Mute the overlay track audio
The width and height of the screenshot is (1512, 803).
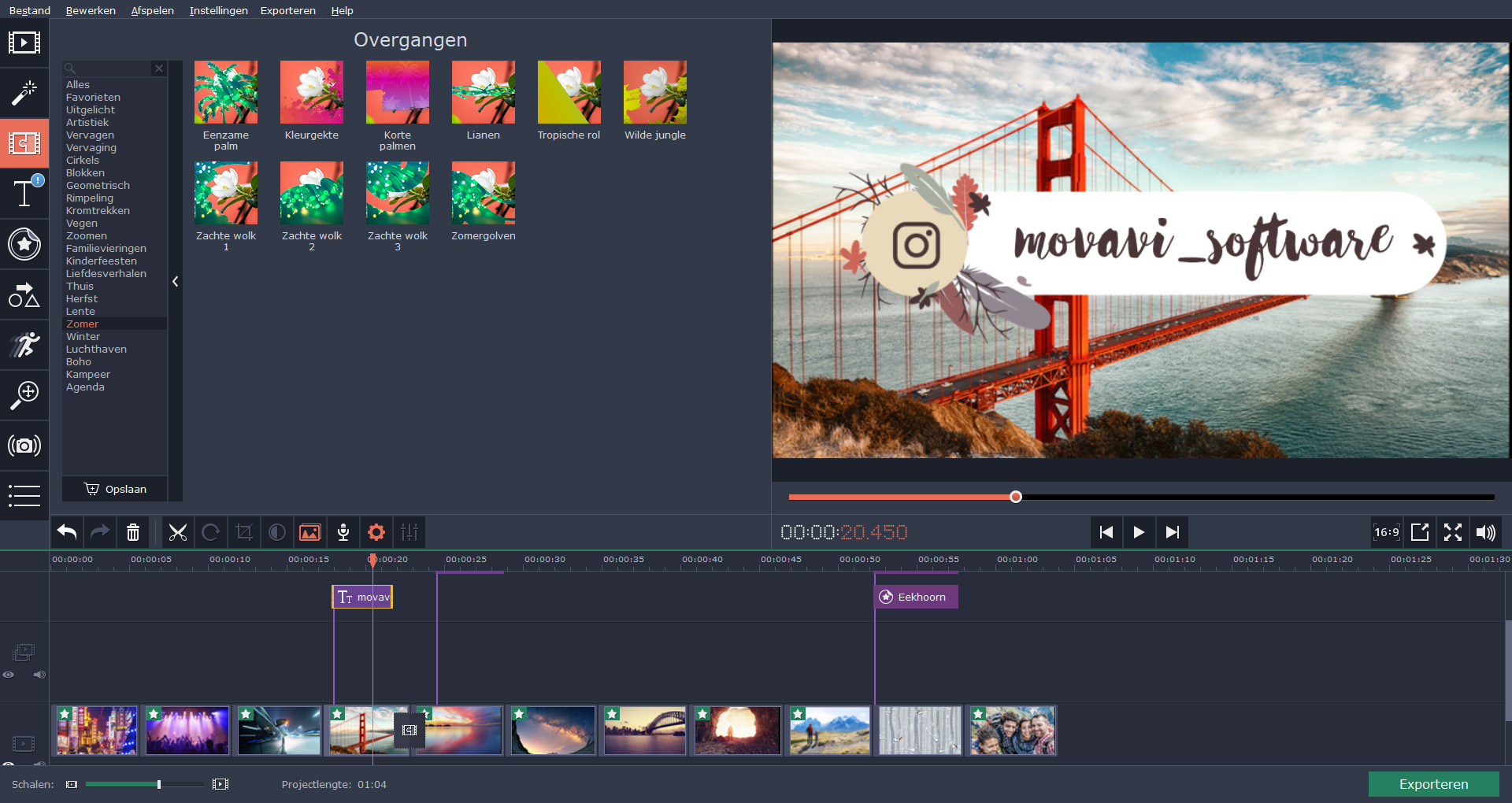[x=39, y=675]
